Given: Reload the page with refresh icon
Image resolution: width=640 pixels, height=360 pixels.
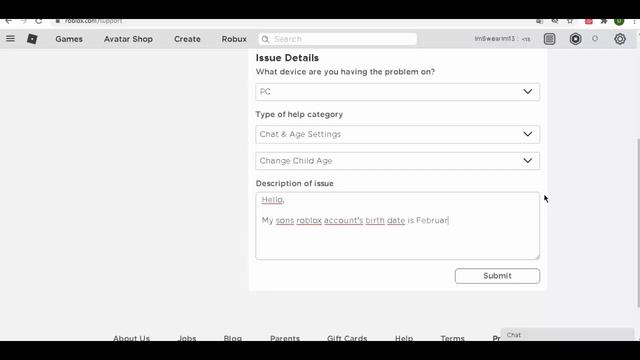Looking at the screenshot, I should tap(38, 21).
